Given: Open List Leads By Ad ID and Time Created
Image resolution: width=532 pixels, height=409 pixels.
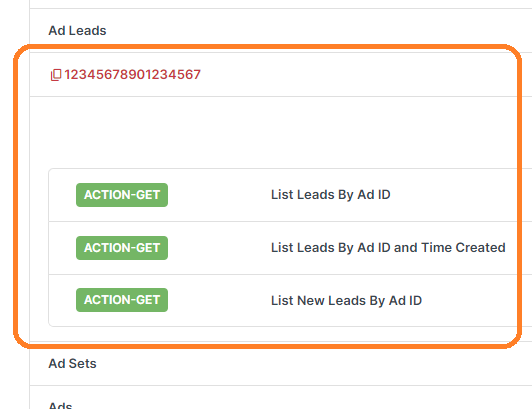Looking at the screenshot, I should (388, 248).
